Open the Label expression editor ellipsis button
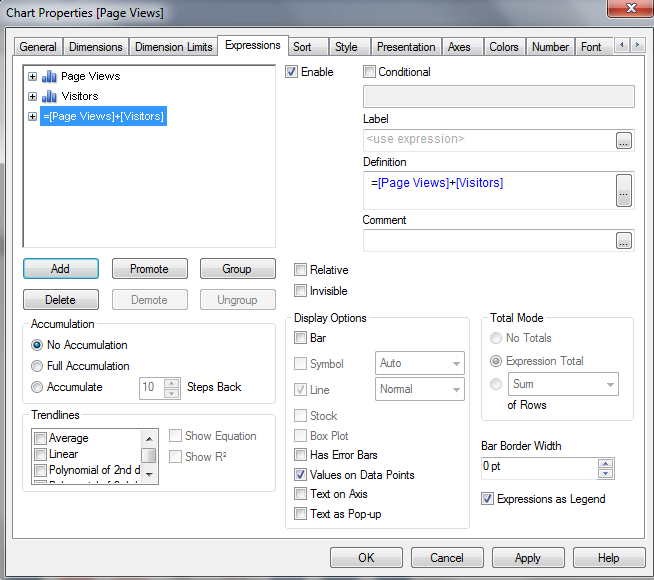The height and width of the screenshot is (580, 654). coord(624,141)
